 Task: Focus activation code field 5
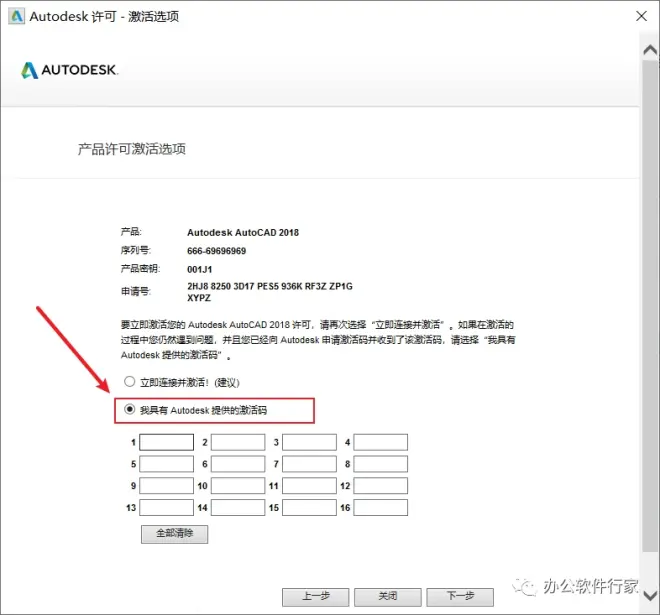point(166,464)
